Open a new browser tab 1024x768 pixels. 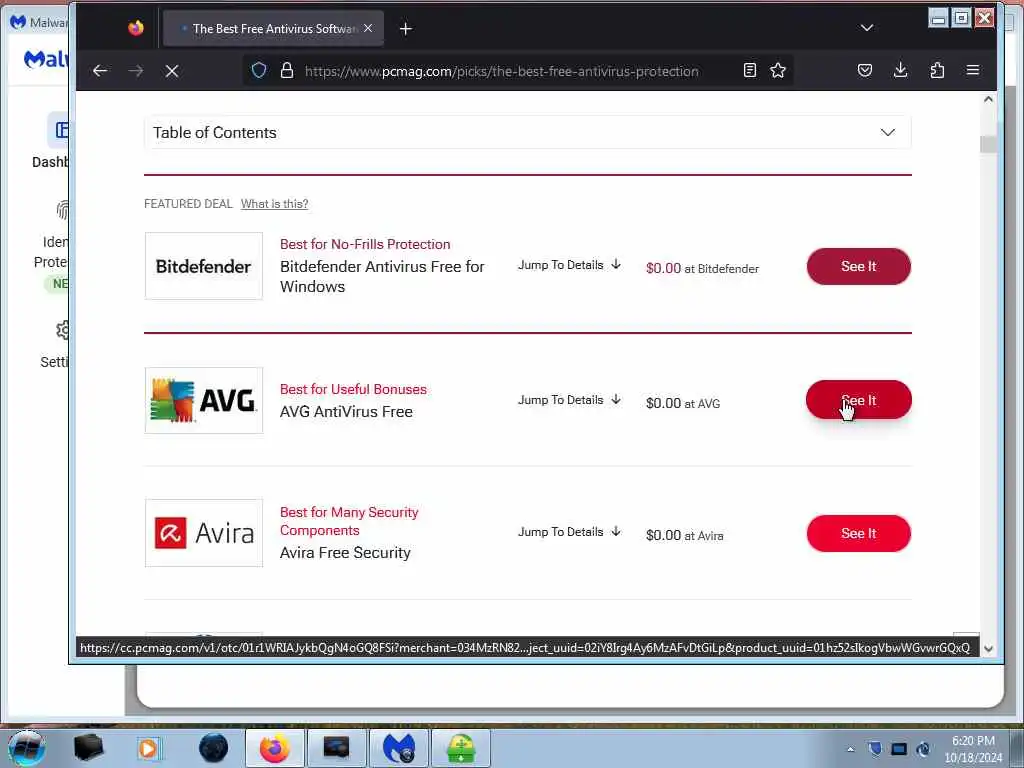[406, 29]
